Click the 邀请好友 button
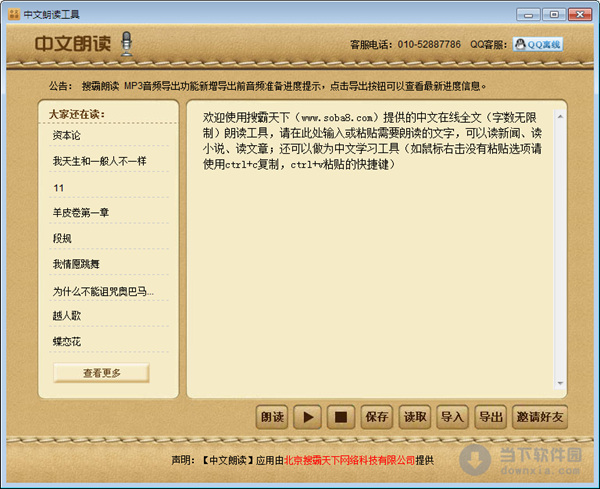 tap(540, 417)
